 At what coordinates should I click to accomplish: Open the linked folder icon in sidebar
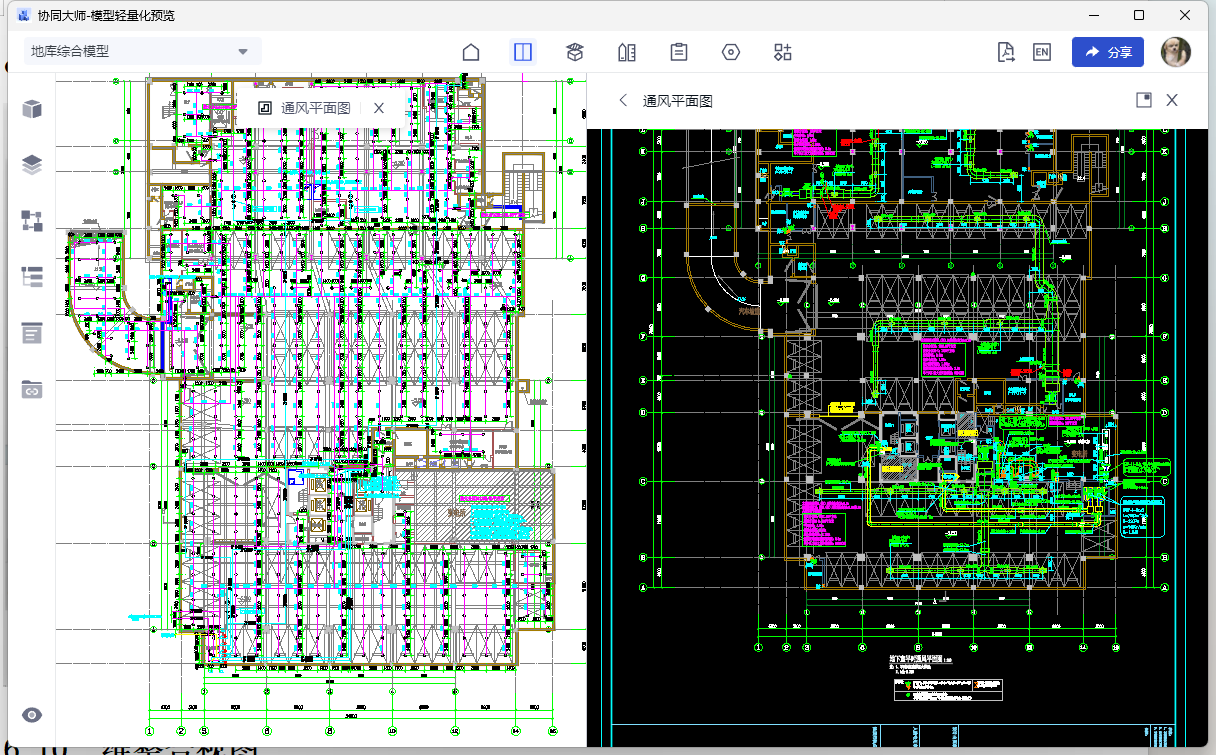click(x=32, y=389)
